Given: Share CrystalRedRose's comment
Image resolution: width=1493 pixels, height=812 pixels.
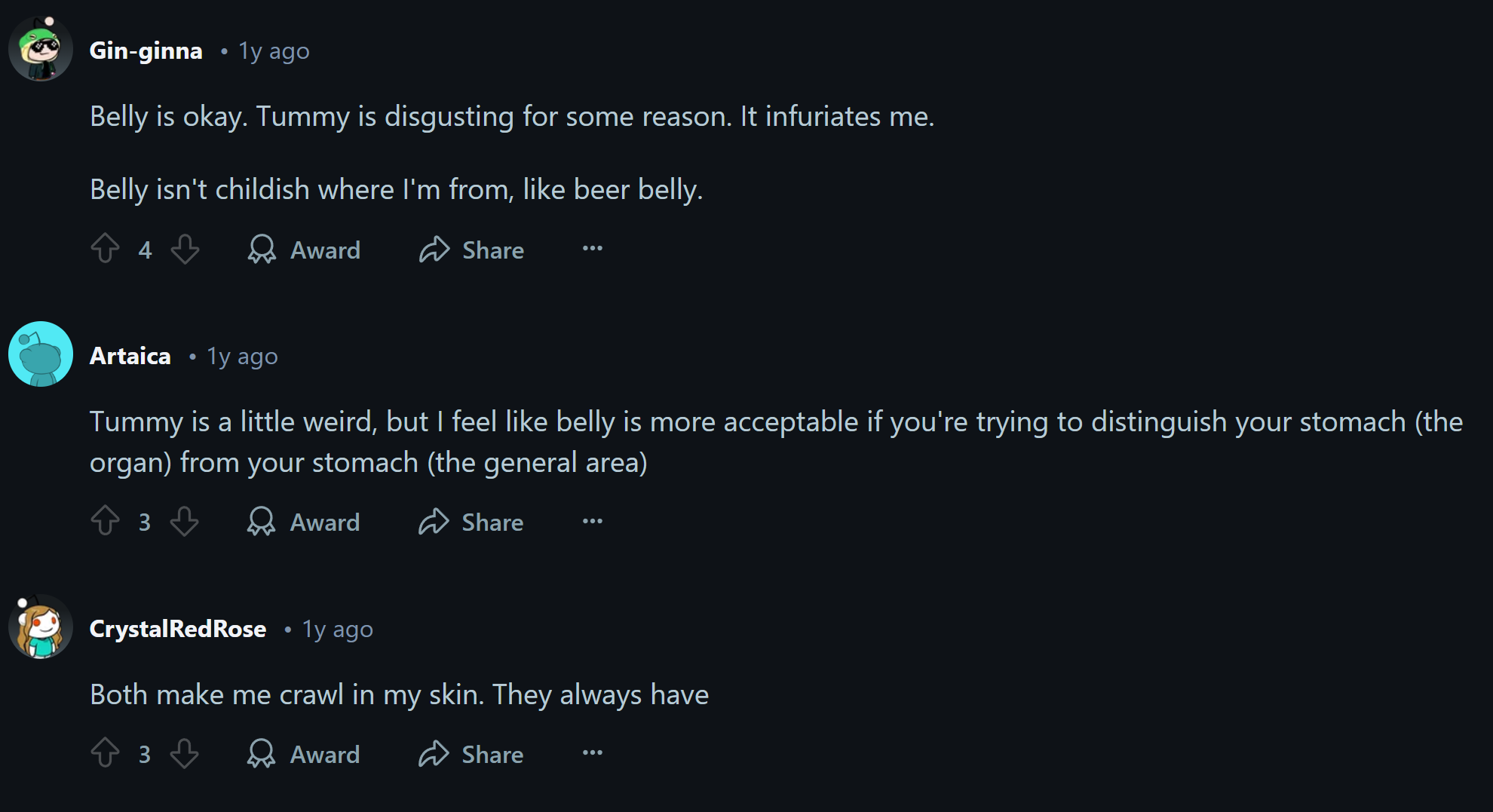Looking at the screenshot, I should (x=471, y=754).
